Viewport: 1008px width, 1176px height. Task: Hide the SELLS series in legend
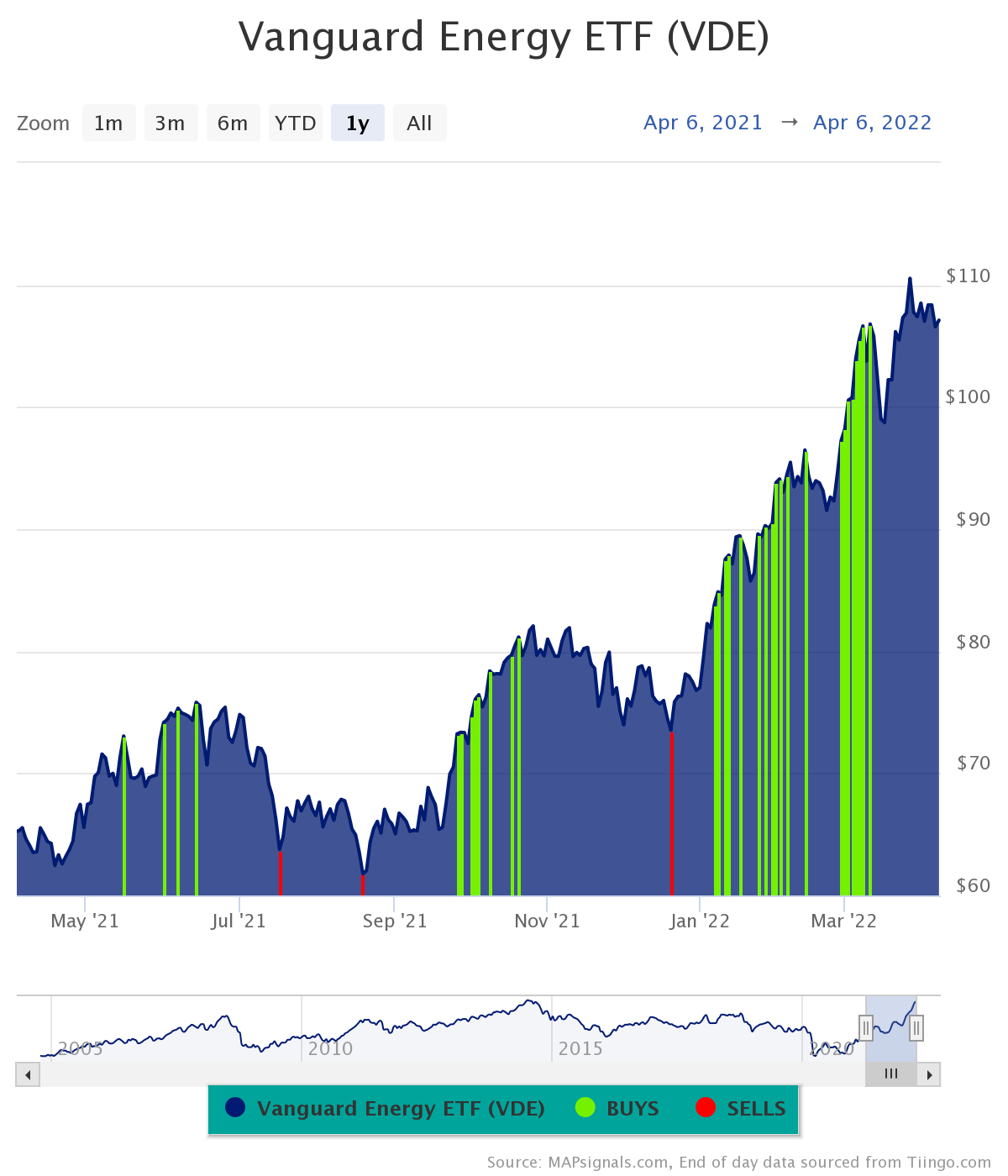coord(756,1109)
